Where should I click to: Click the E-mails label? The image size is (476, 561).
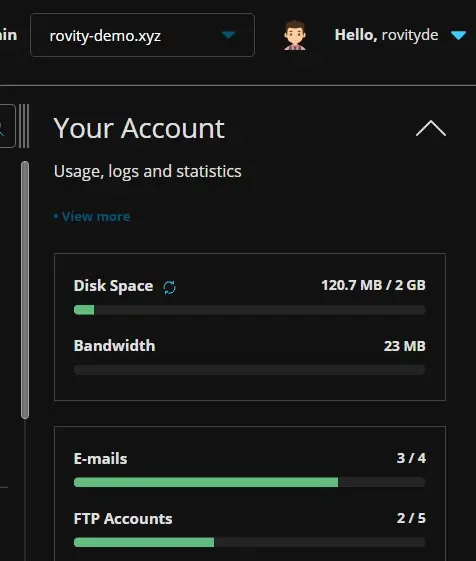tap(100, 459)
